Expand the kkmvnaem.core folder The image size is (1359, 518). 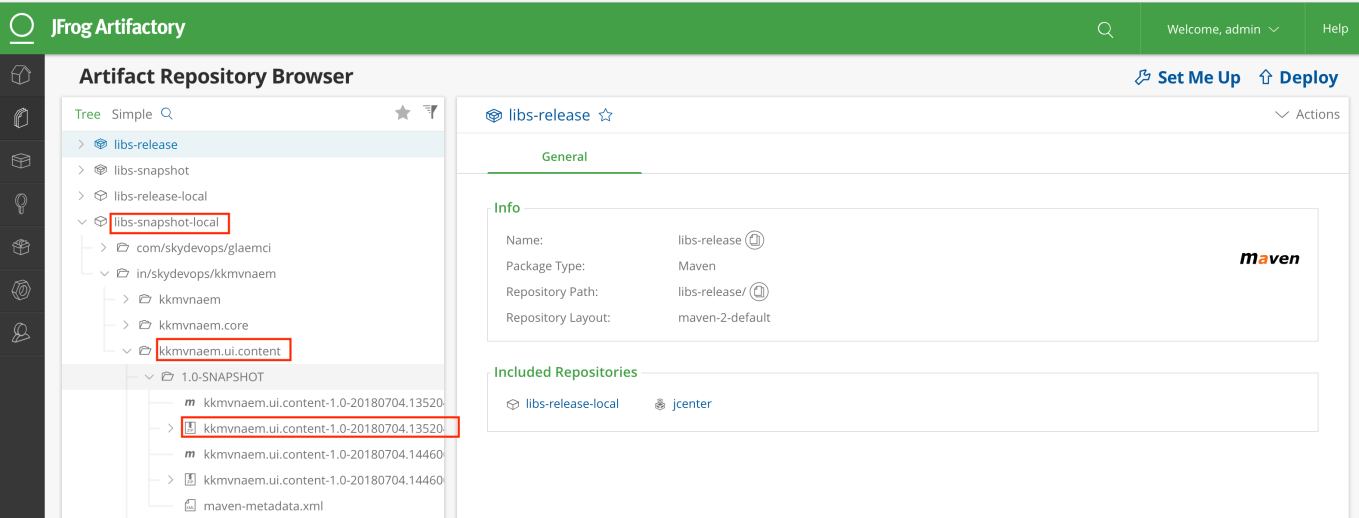click(126, 325)
